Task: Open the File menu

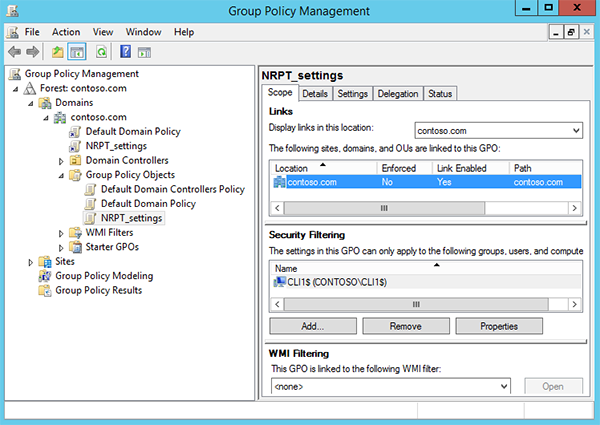Action: click(32, 32)
